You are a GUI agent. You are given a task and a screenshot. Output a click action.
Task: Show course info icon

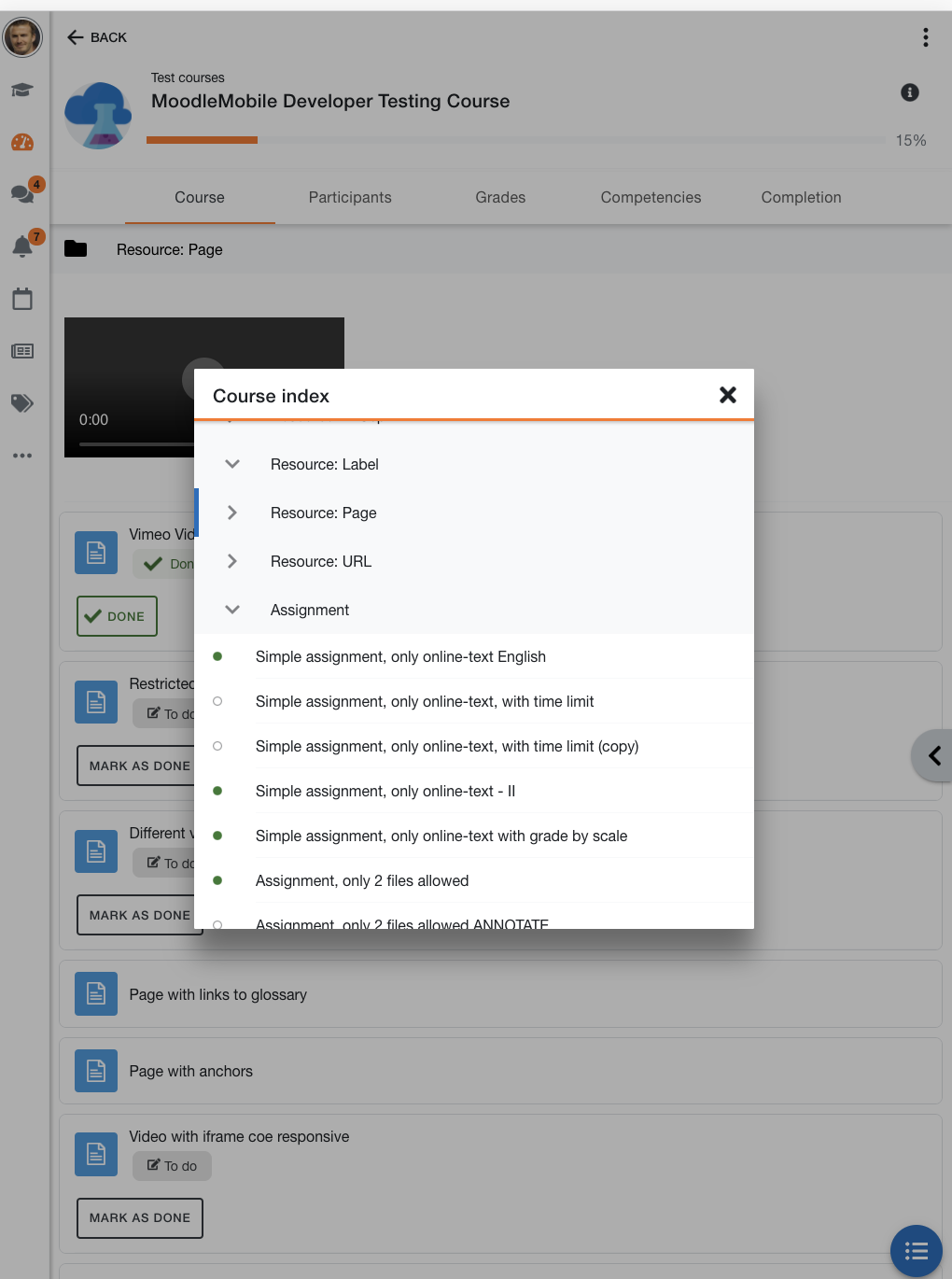point(909,92)
